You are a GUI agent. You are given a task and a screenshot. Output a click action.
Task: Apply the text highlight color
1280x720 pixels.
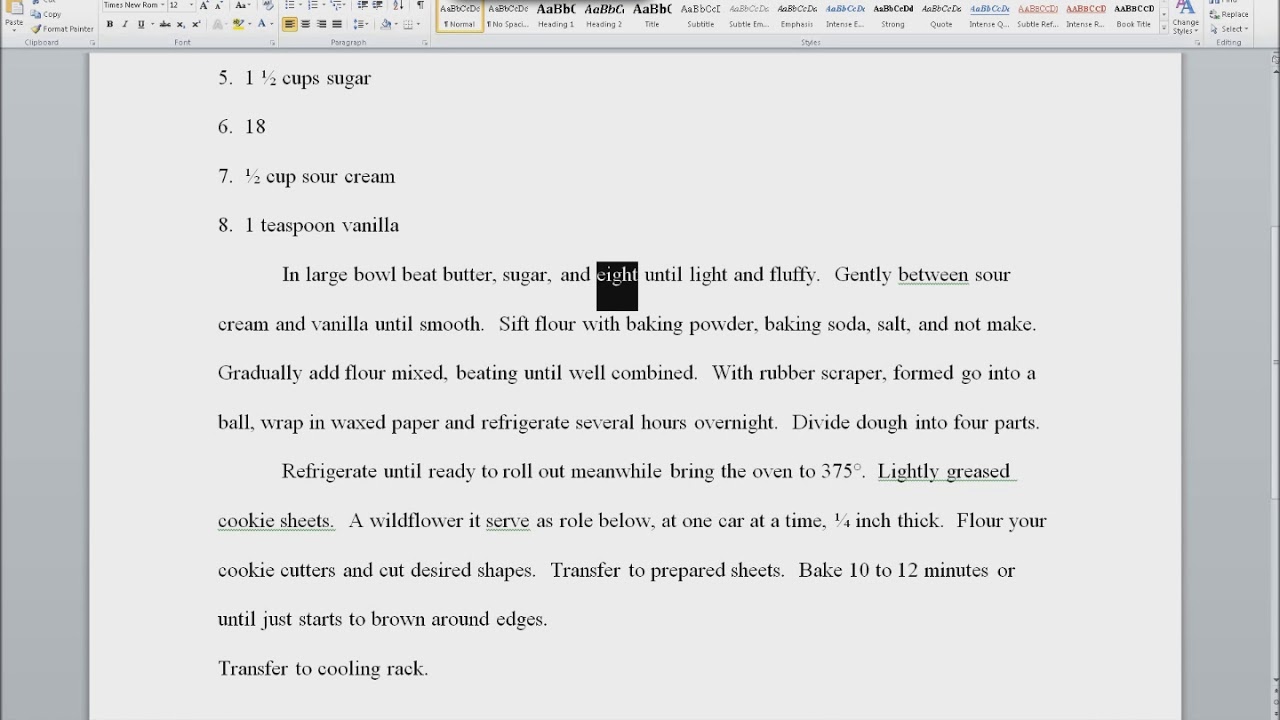pyautogui.click(x=238, y=24)
